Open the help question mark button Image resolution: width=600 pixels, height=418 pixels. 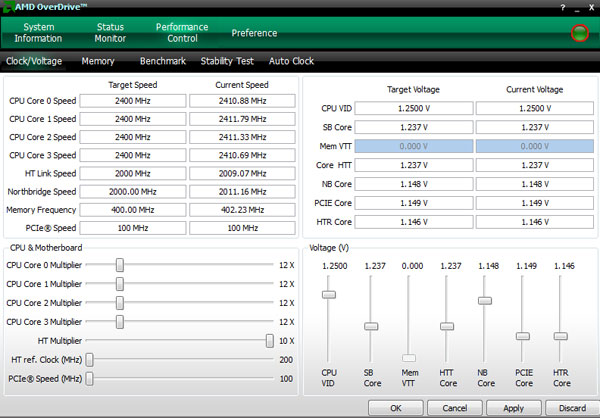pos(563,8)
